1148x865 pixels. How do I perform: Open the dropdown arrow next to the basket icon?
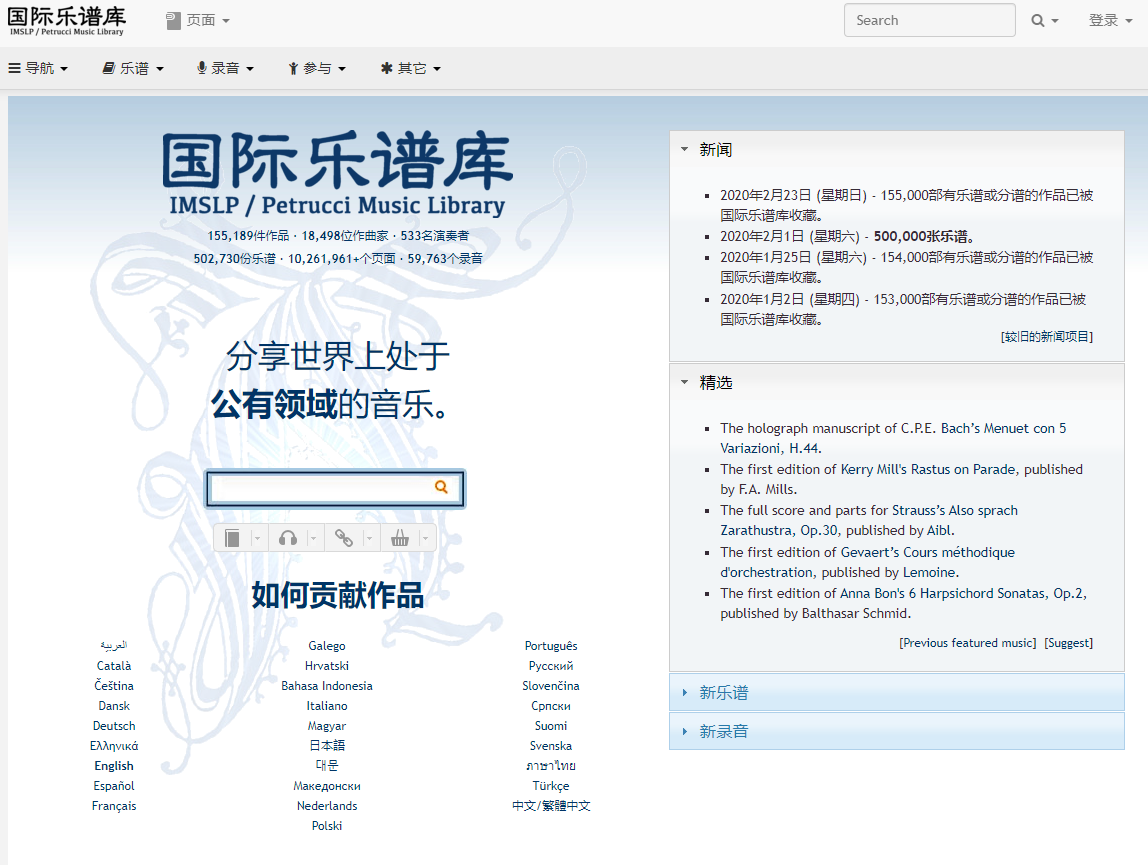tap(425, 539)
